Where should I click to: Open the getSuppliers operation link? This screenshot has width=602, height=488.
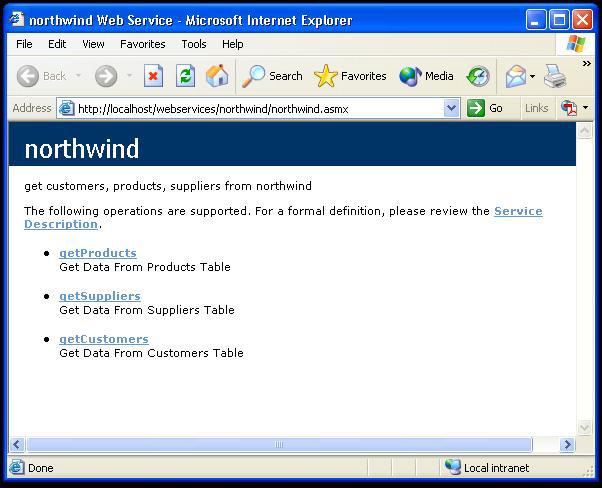pos(100,296)
